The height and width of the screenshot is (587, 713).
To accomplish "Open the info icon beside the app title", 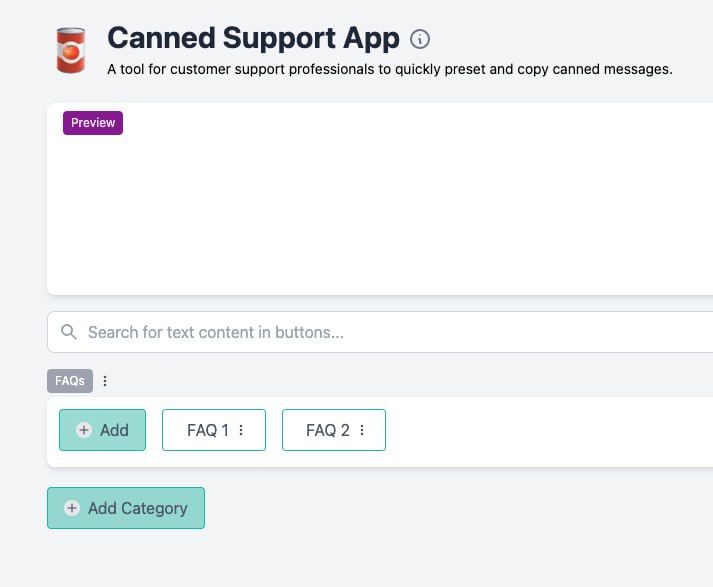I will 420,40.
